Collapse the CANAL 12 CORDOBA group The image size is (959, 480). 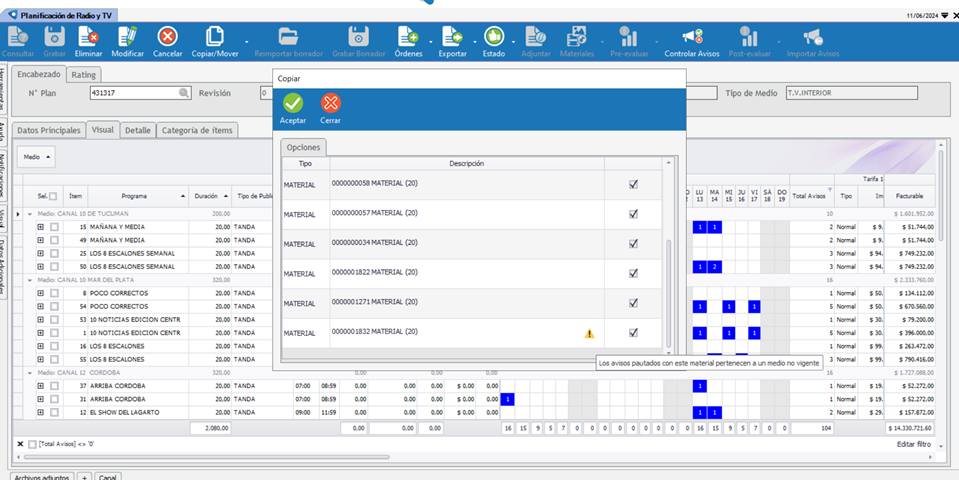coord(30,372)
